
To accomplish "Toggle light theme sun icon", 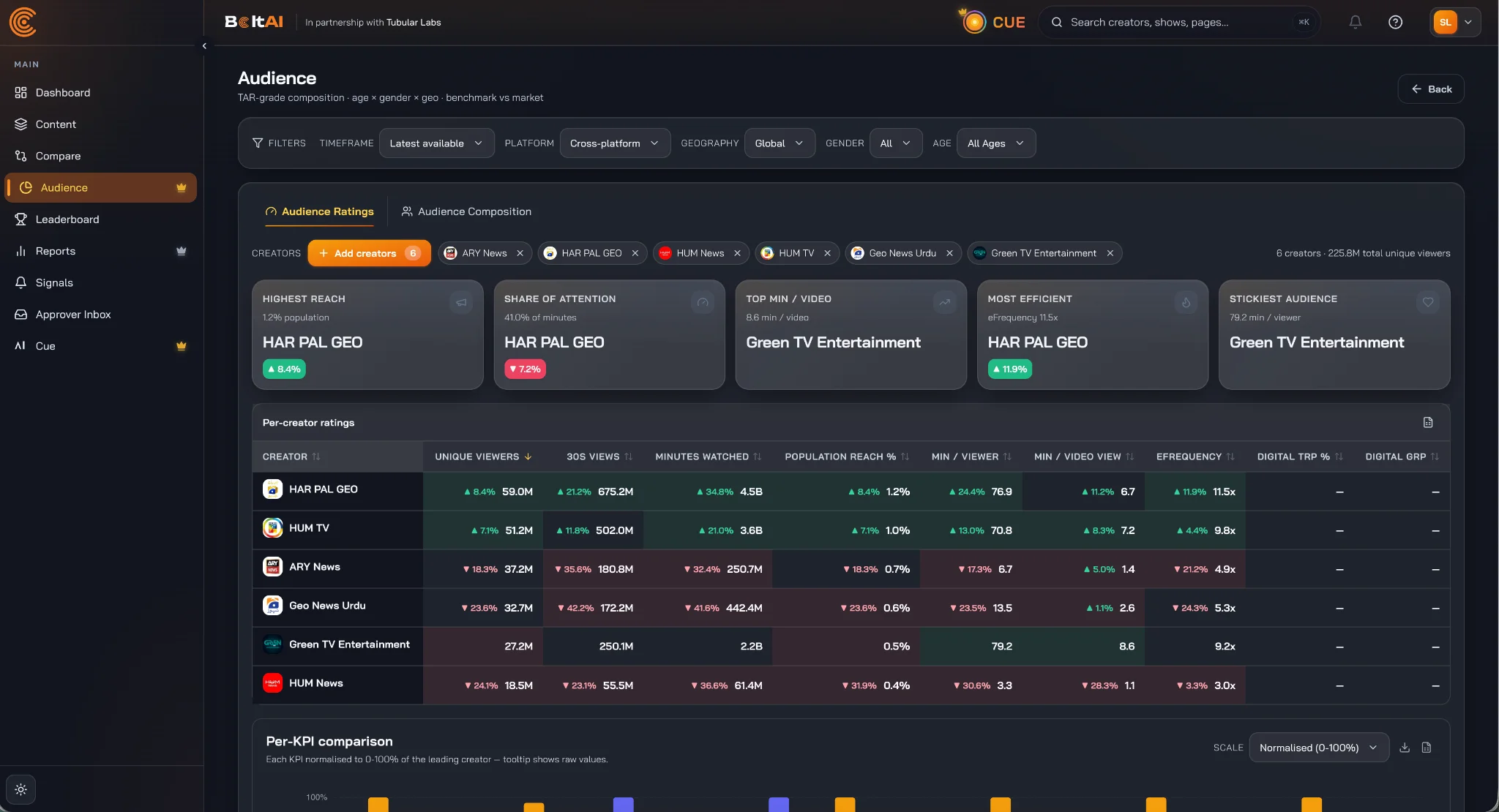I will (x=20, y=789).
